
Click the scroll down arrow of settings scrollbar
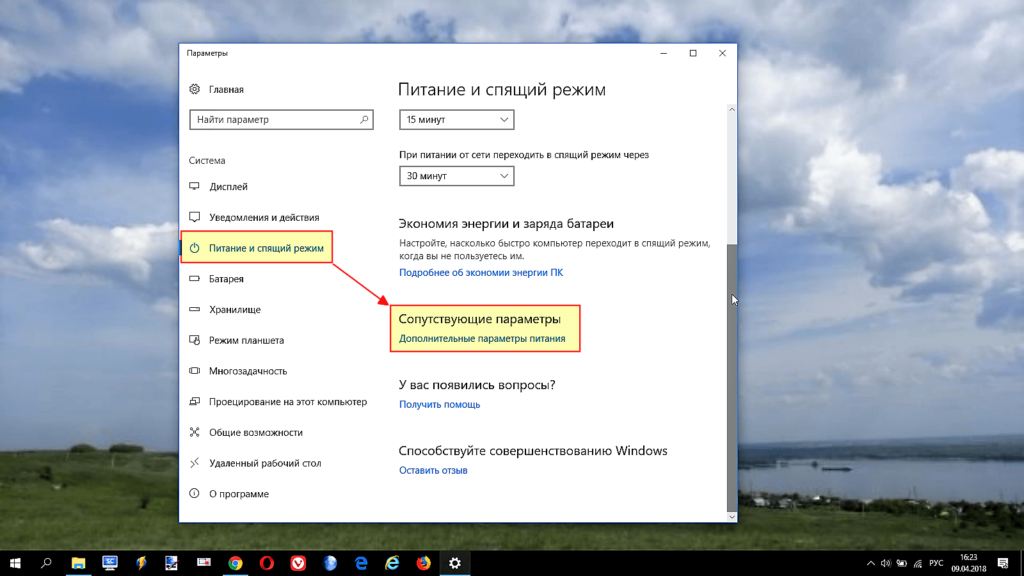click(731, 516)
